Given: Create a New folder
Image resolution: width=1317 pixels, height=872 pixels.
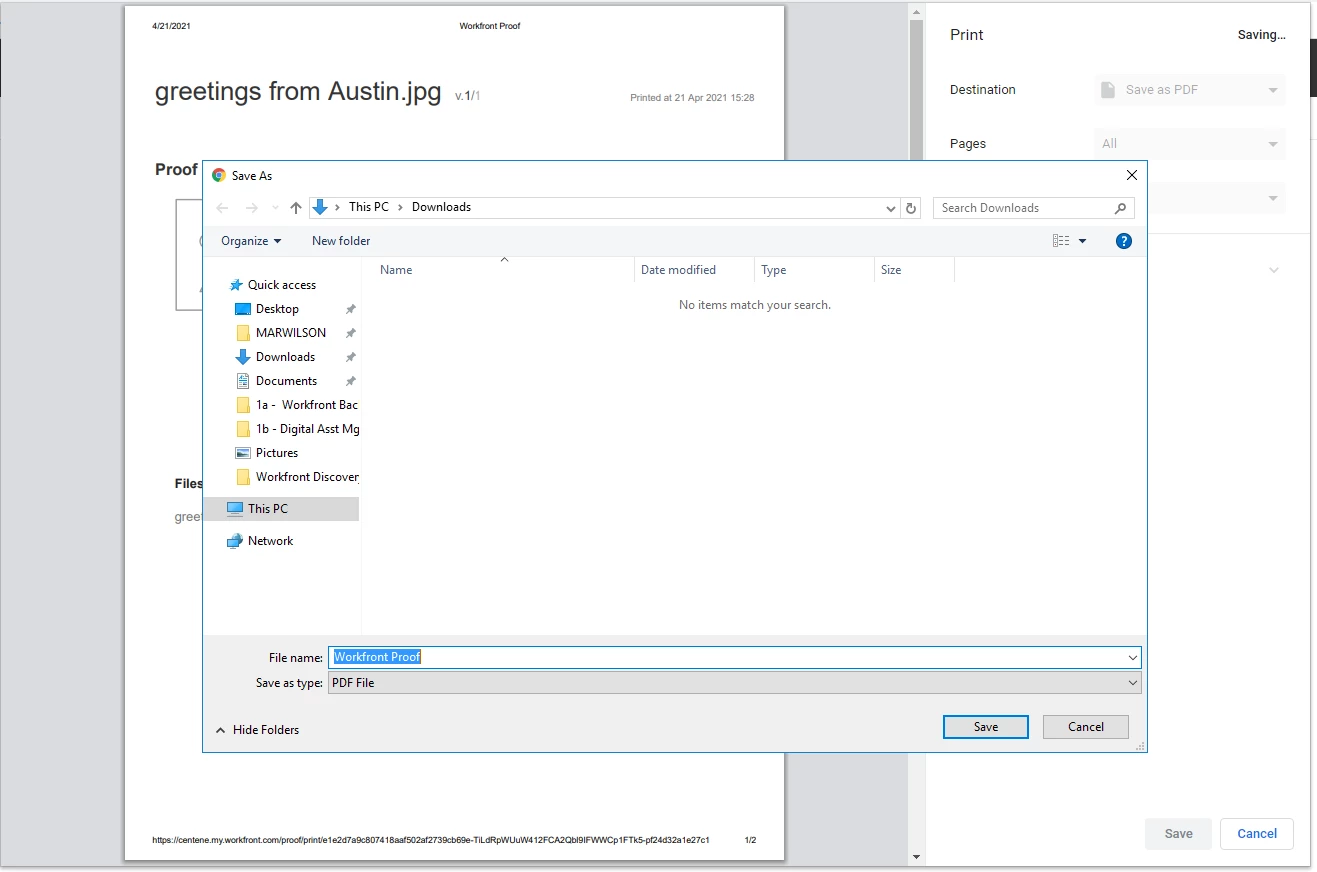Looking at the screenshot, I should pyautogui.click(x=341, y=241).
